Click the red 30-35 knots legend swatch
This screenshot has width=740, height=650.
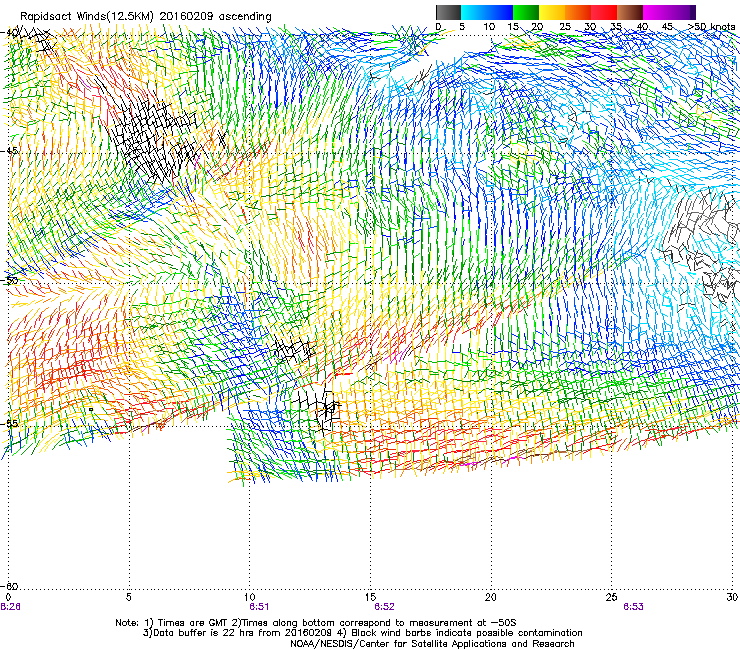[604, 12]
